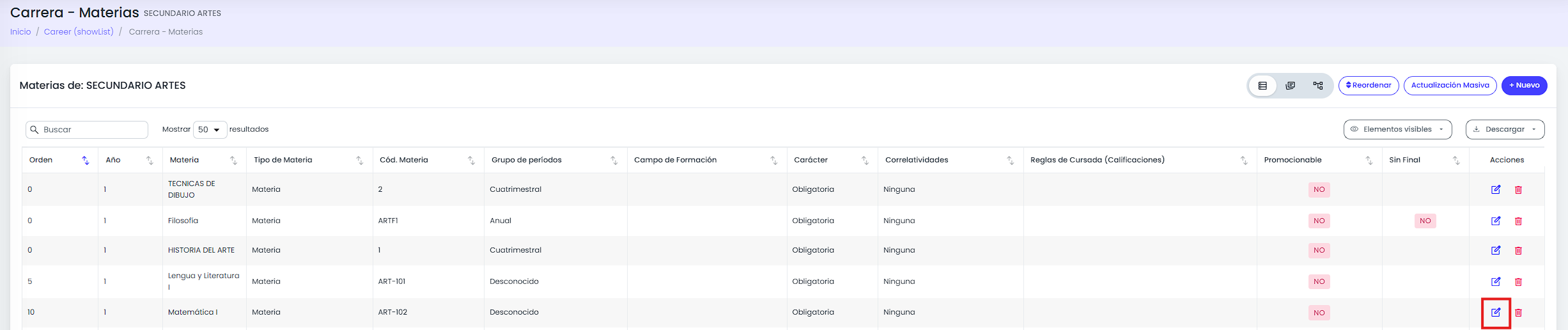Screen dimensions: 1568x330
Task: Select code cell ART-101
Action: (392, 281)
